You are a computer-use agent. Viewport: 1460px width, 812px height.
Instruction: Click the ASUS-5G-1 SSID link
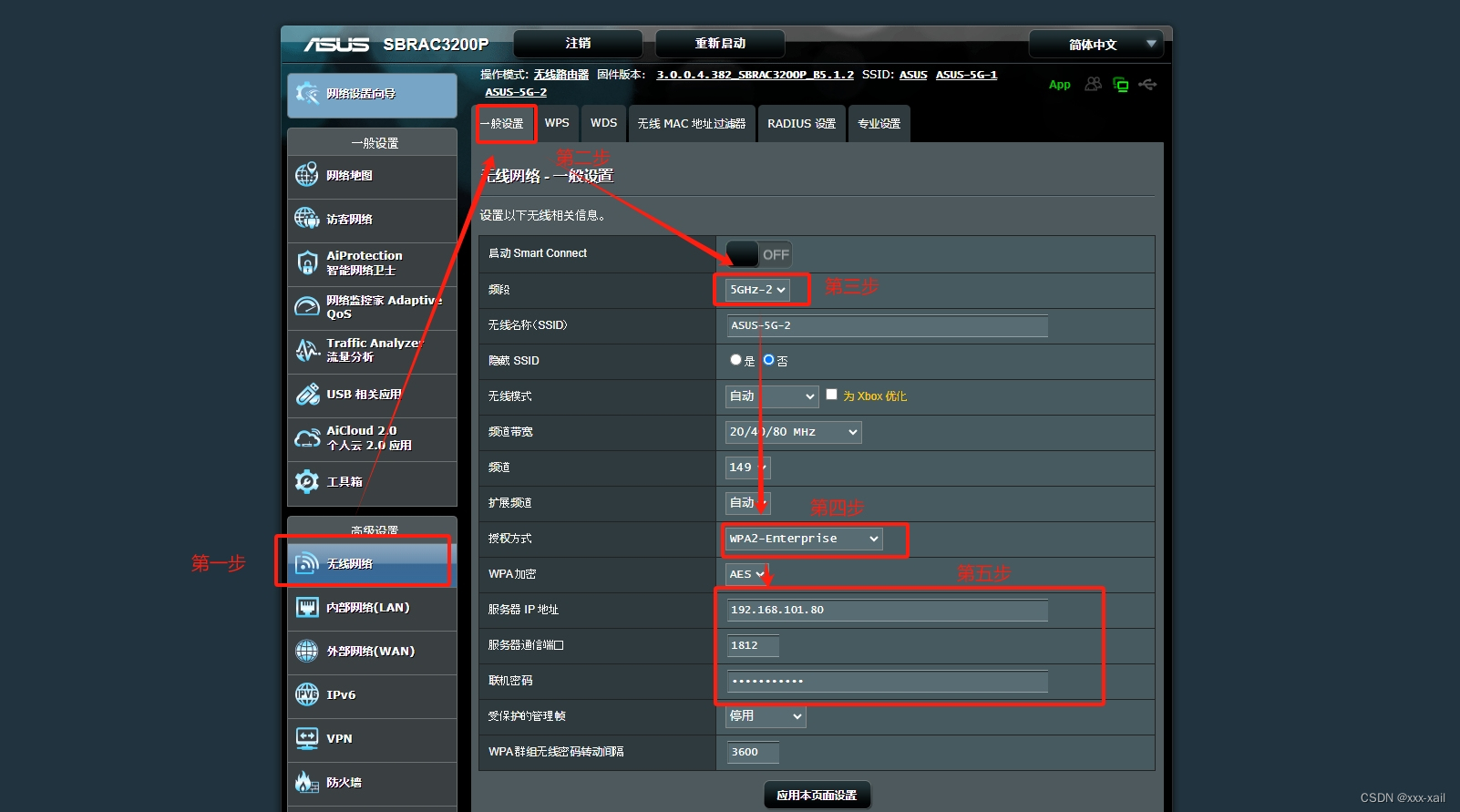[966, 75]
